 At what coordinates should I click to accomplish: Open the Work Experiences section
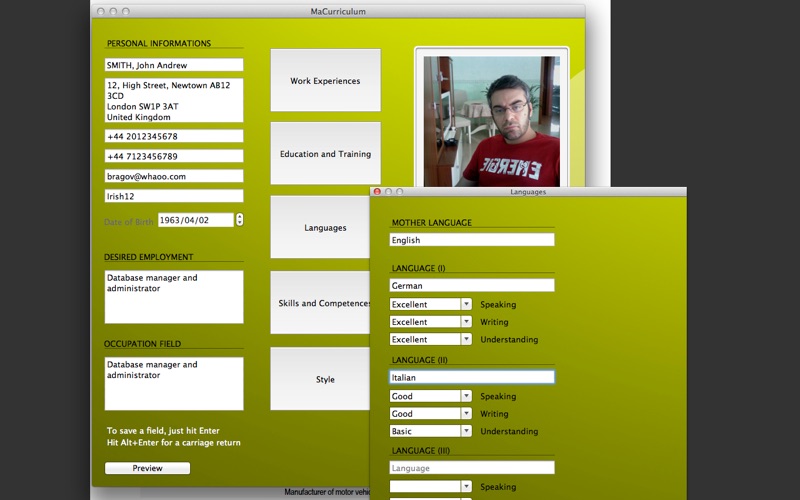coord(326,80)
